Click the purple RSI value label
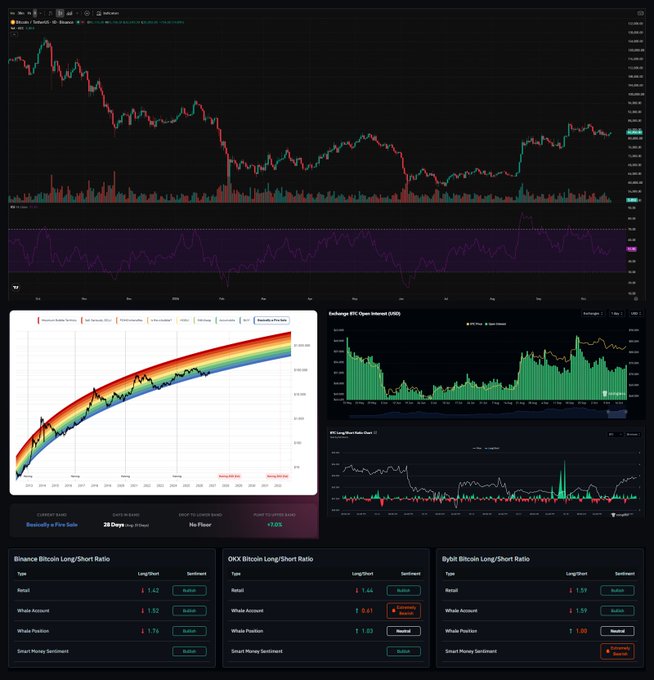Image resolution: width=654 pixels, height=680 pixels. coord(631,249)
